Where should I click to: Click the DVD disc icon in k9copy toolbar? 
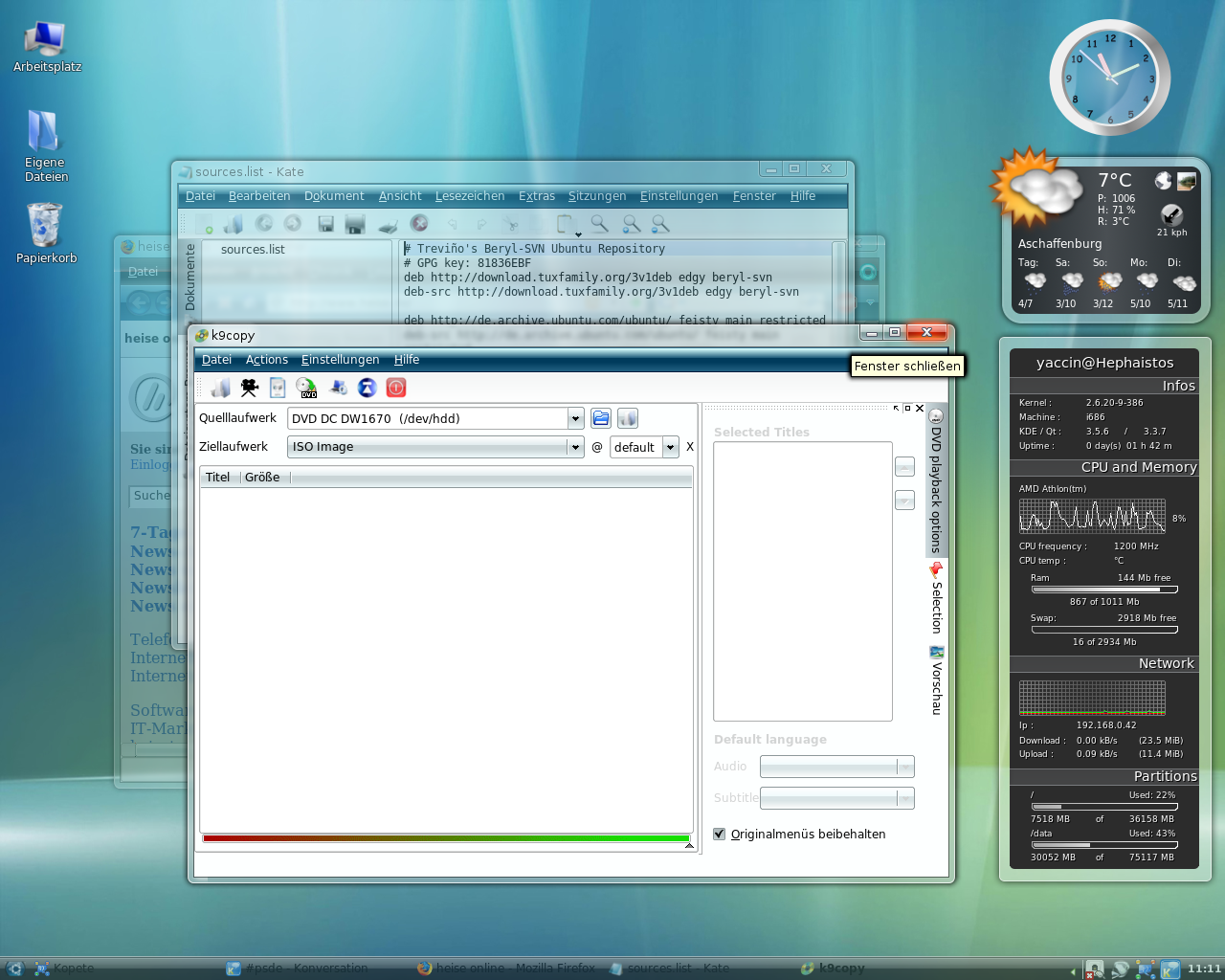coord(307,388)
